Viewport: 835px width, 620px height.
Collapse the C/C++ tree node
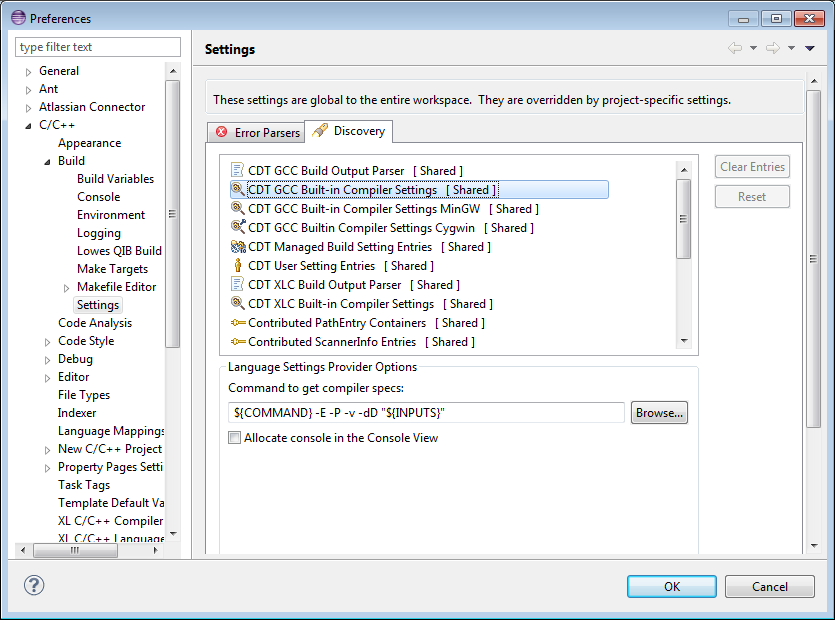coord(29,126)
